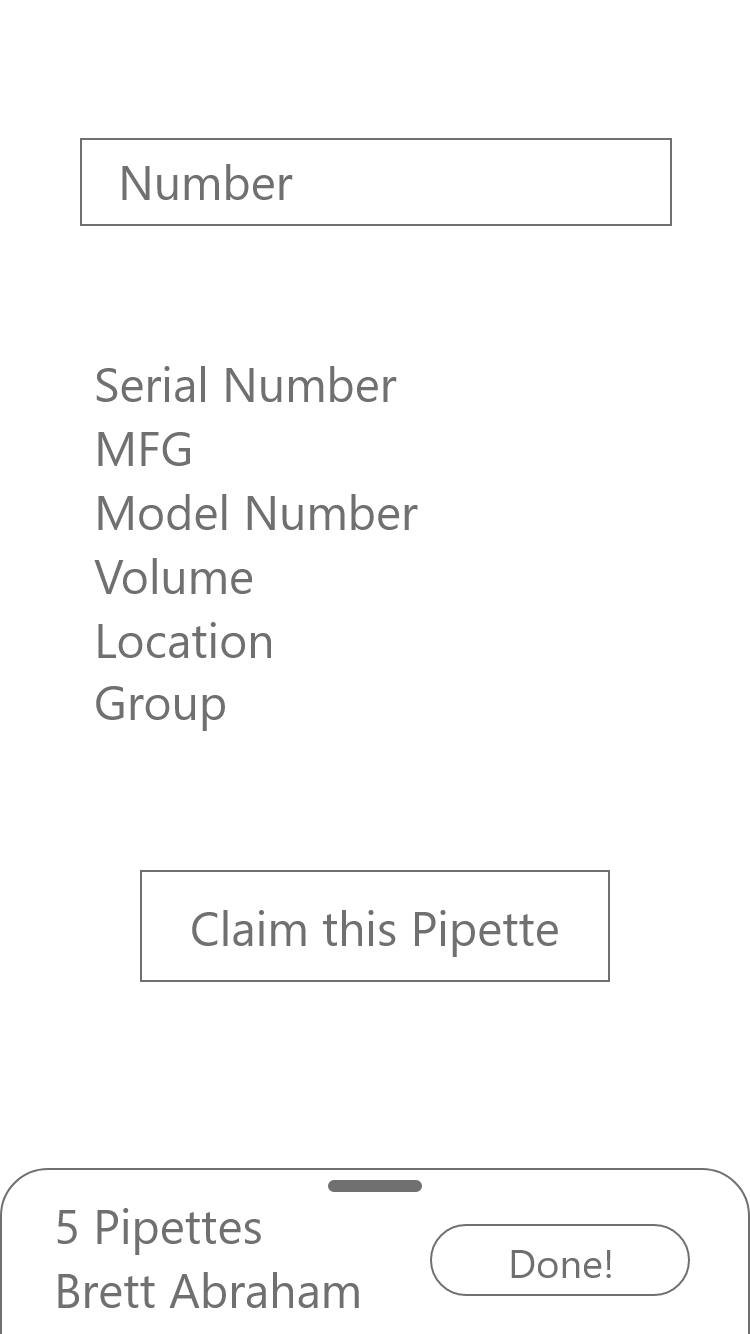Select the Serial Number label
750x1334 pixels.
245,386
